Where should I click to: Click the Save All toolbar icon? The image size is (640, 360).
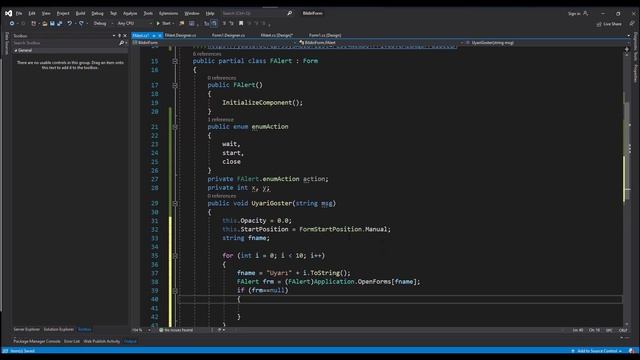coord(60,24)
